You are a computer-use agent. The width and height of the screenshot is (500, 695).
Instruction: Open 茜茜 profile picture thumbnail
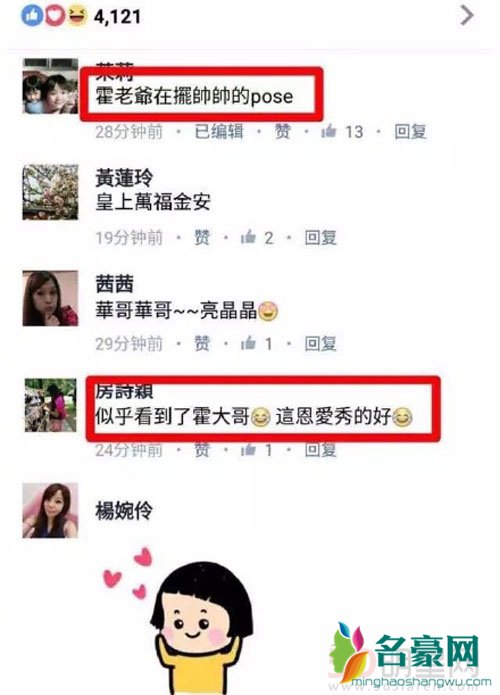pyautogui.click(x=50, y=298)
